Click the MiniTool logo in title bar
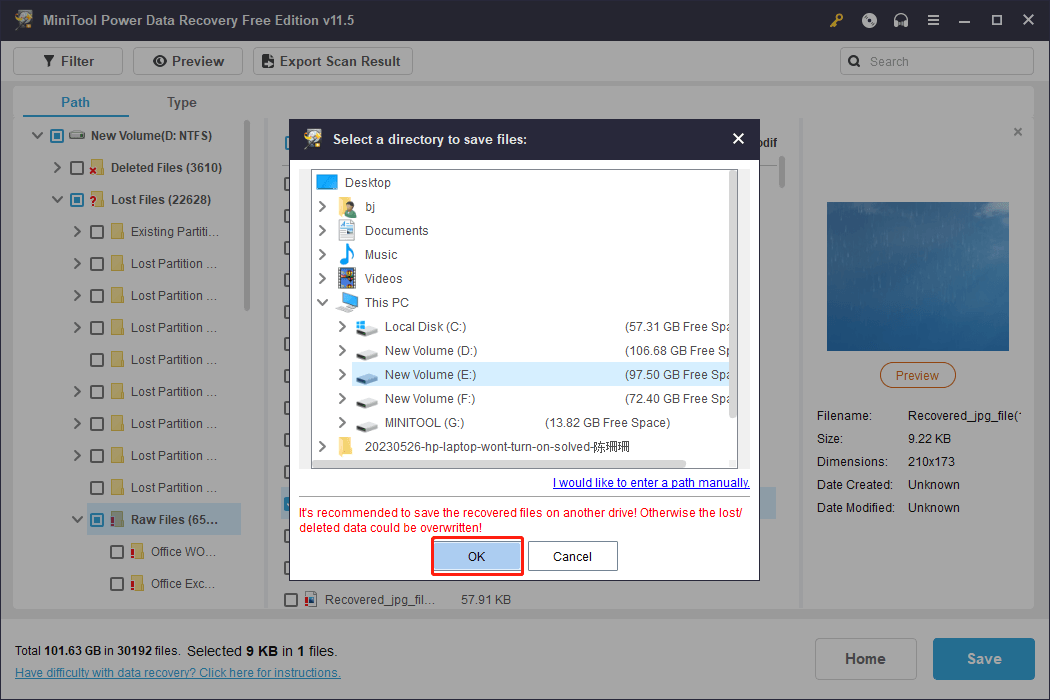 pos(23,20)
